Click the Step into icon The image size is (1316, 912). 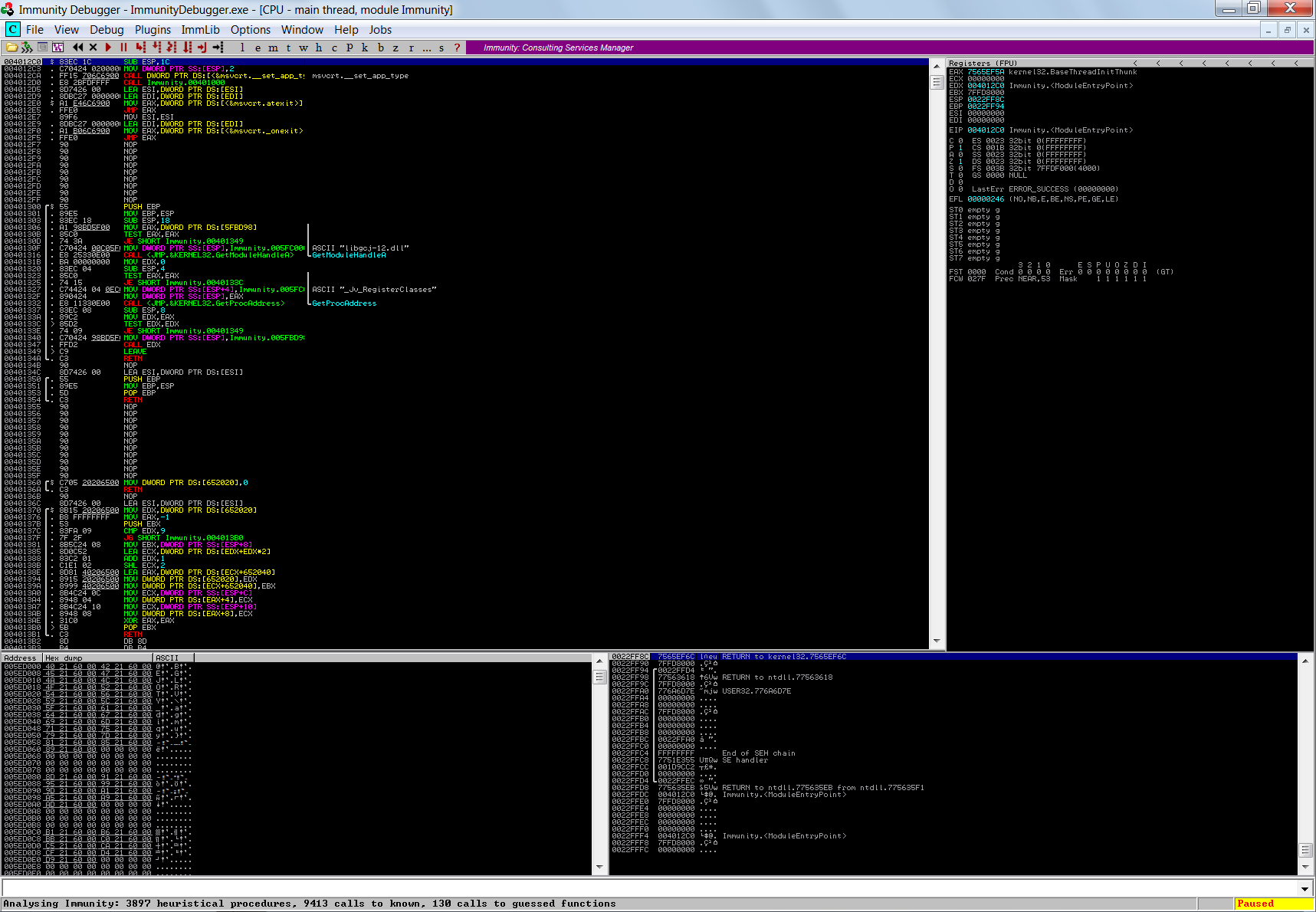click(141, 48)
